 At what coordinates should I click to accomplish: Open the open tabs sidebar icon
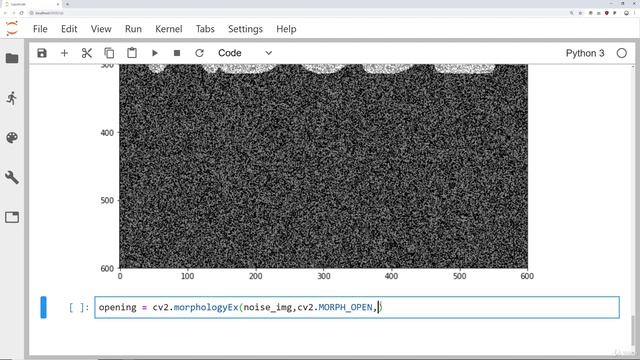pos(12,217)
